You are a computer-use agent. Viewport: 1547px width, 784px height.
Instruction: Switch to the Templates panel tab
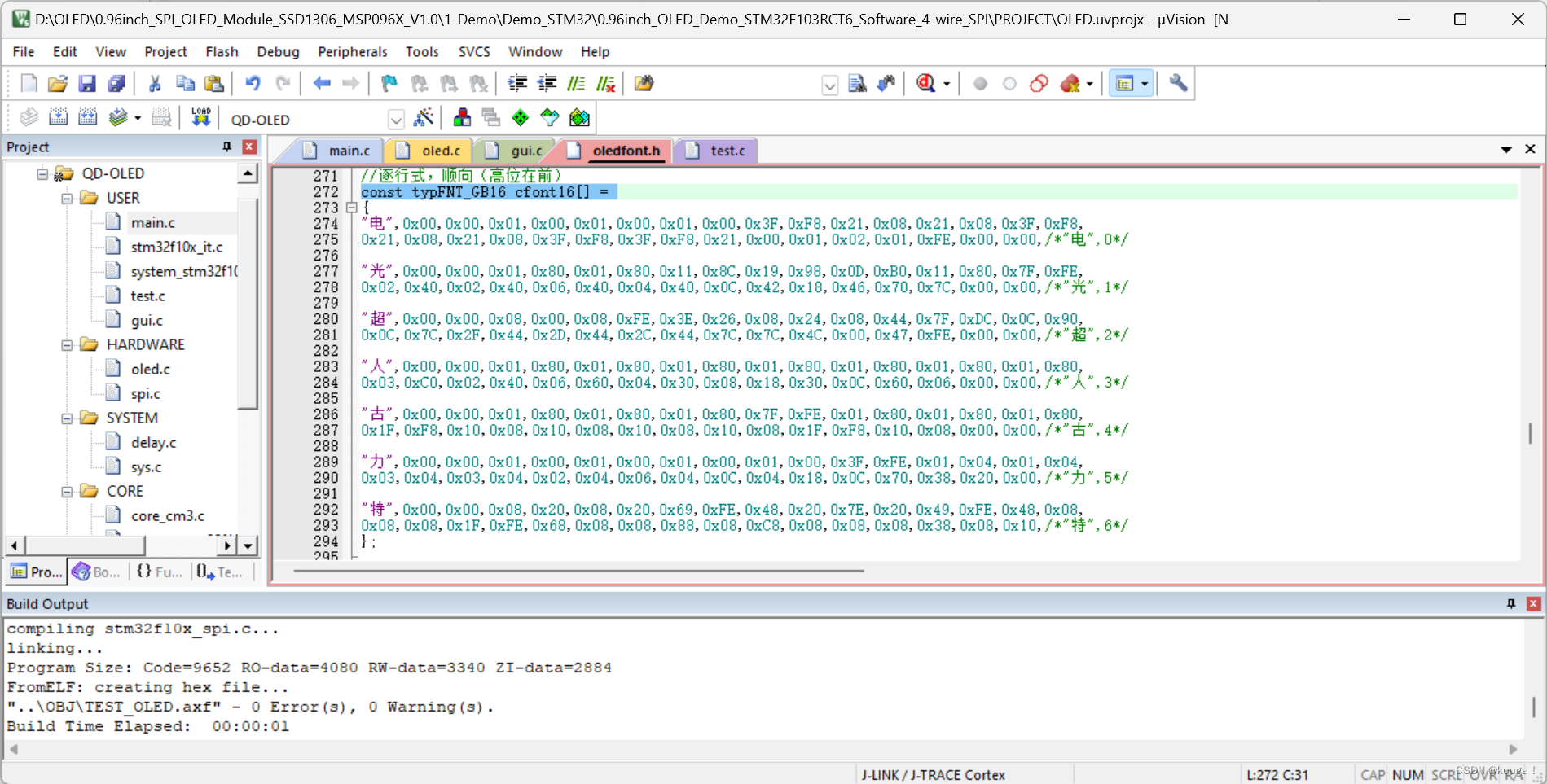[220, 572]
